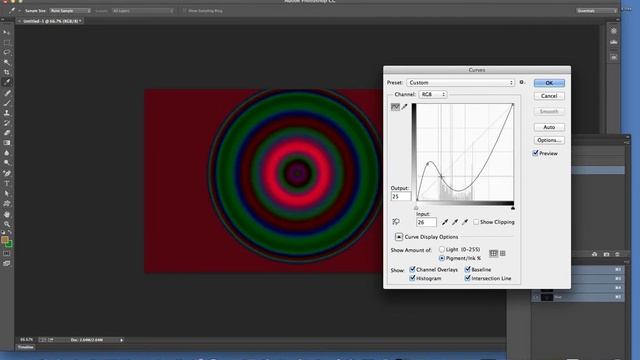640x360 pixels.
Task: Toggle Quick Mask mode icon
Action: 7,253
